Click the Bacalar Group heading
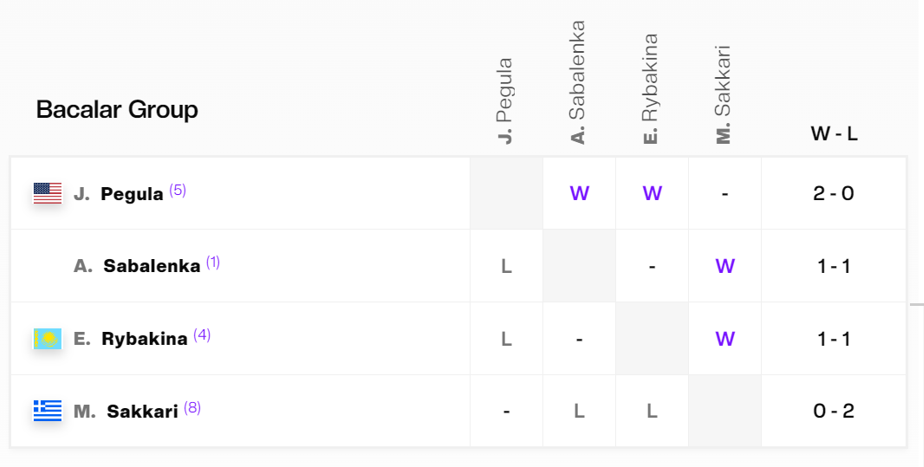Screen dimensions: 924x467 click(x=117, y=110)
